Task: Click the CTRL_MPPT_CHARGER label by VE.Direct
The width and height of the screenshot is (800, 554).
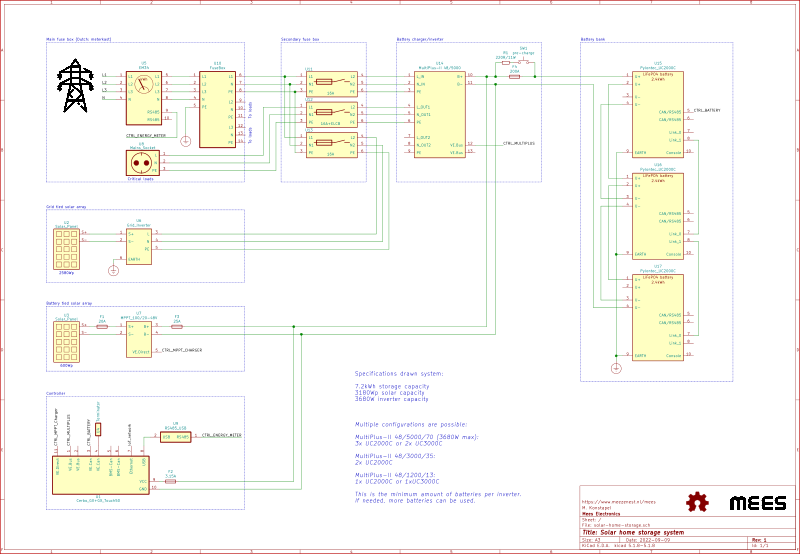Action: click(x=182, y=350)
